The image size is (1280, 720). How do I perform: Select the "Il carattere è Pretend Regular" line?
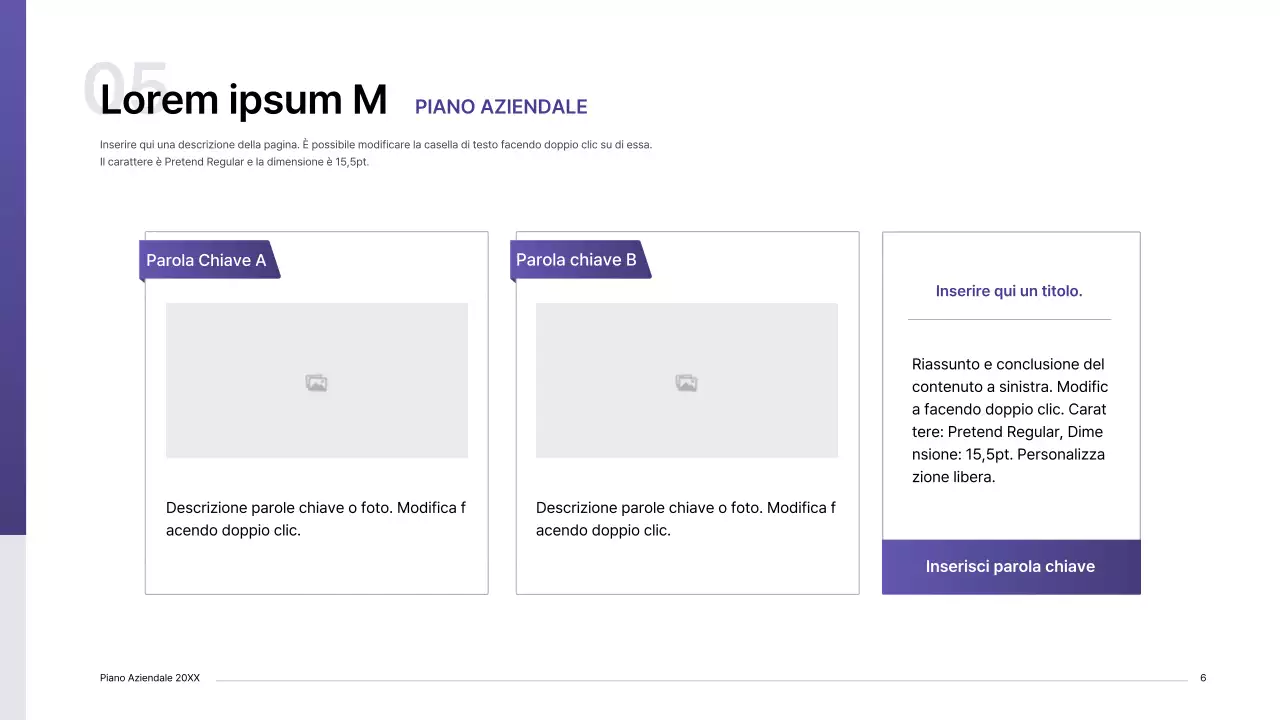point(234,162)
